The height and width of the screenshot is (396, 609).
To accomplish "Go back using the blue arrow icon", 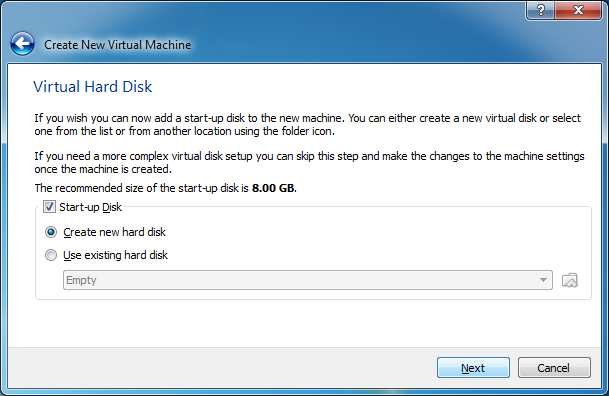I will [x=23, y=44].
